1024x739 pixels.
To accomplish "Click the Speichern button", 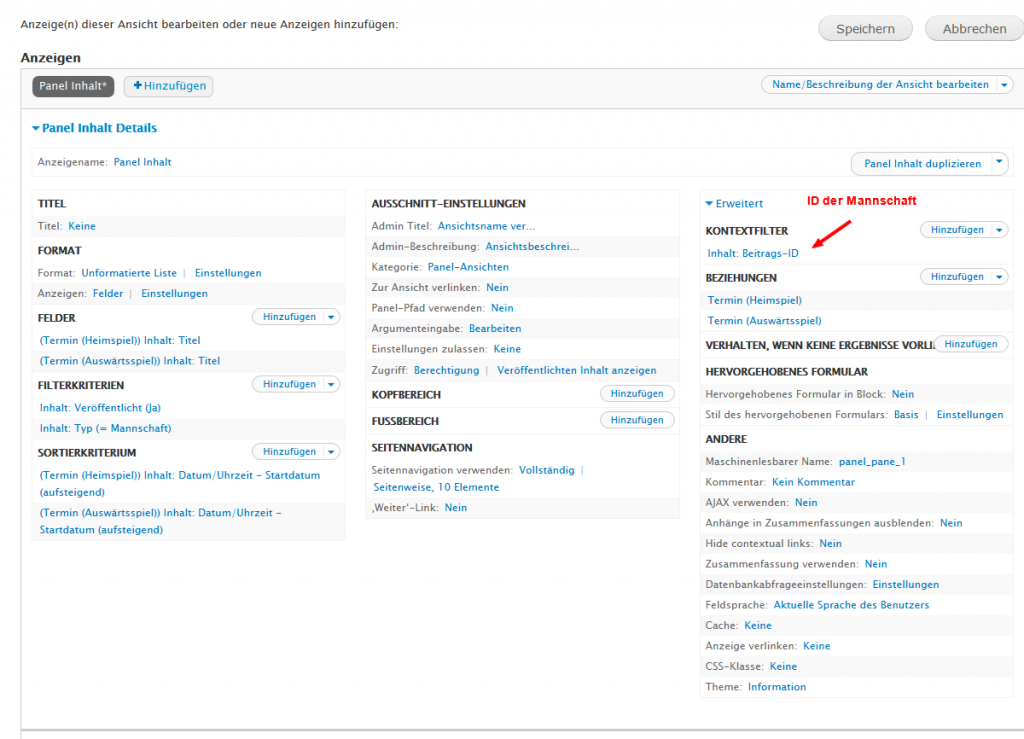I will click(865, 29).
